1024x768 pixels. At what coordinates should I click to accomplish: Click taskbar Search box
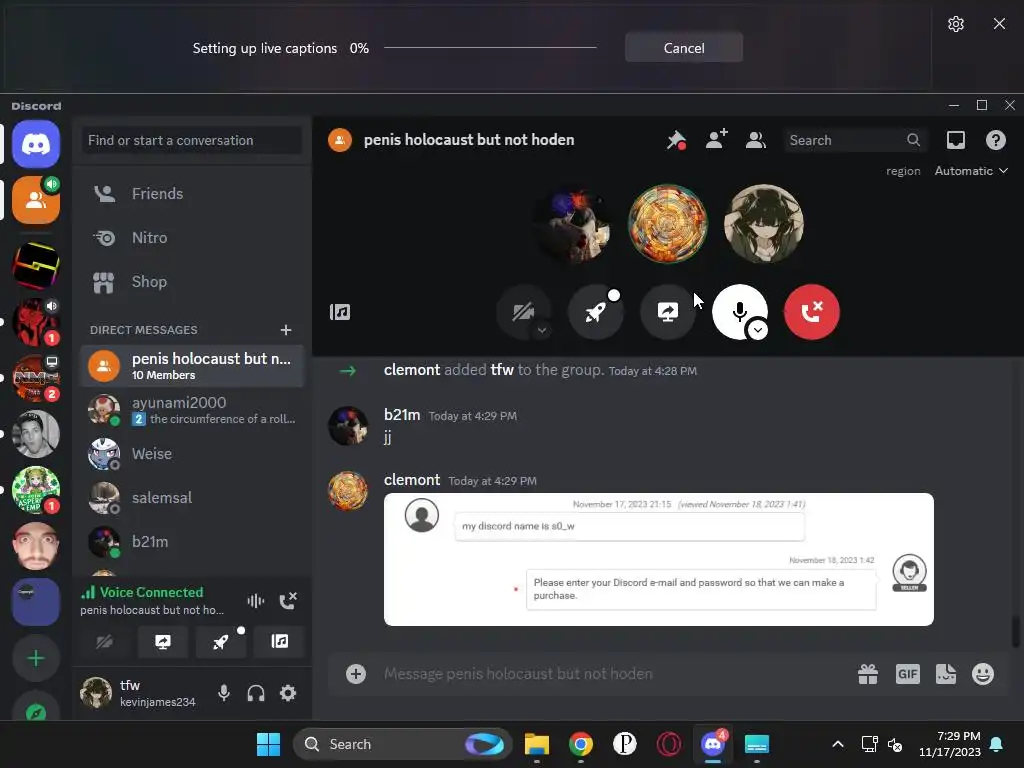402,744
